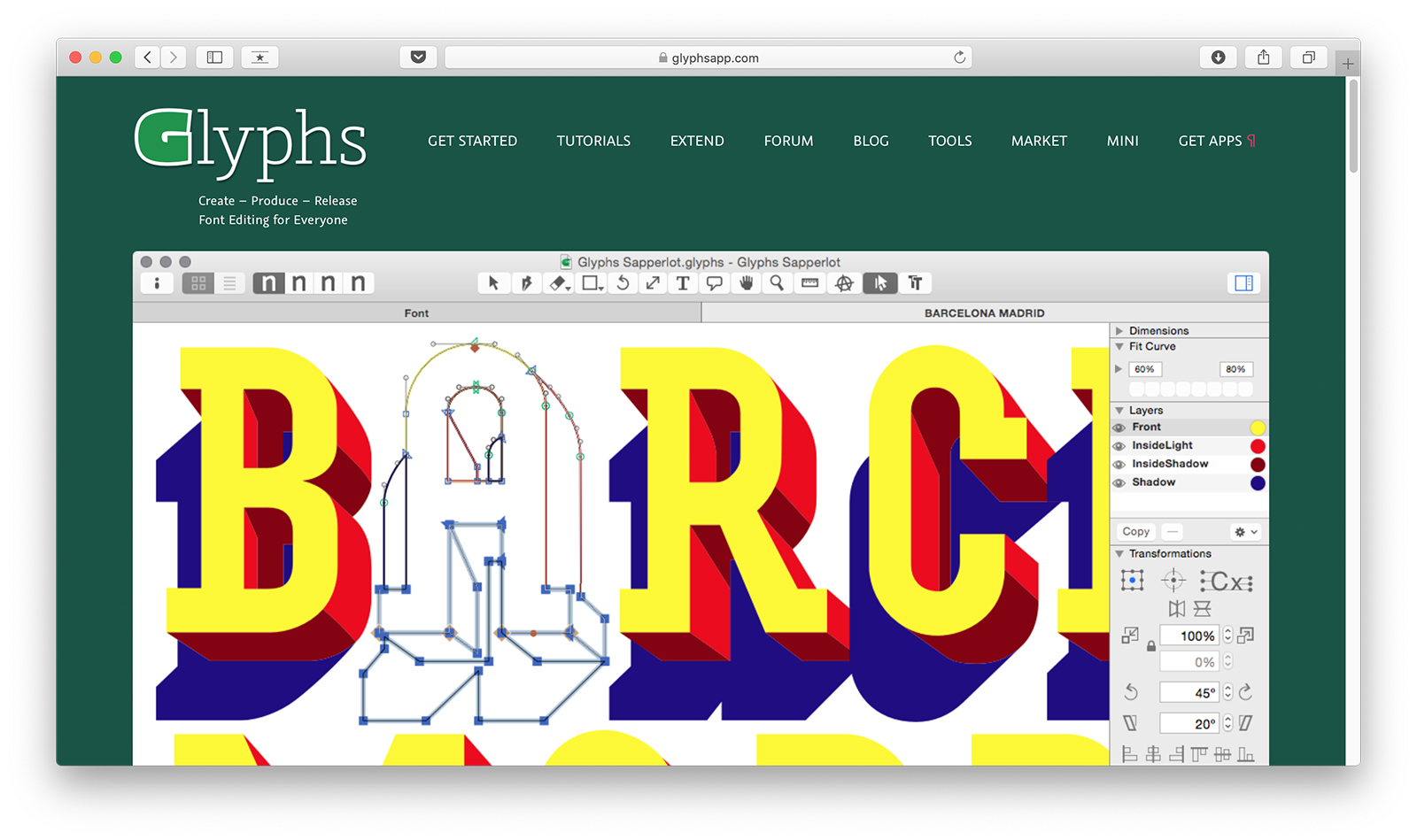Screen dimensions: 1417x840
Task: Click the remove layer minus button
Action: coord(1173,532)
